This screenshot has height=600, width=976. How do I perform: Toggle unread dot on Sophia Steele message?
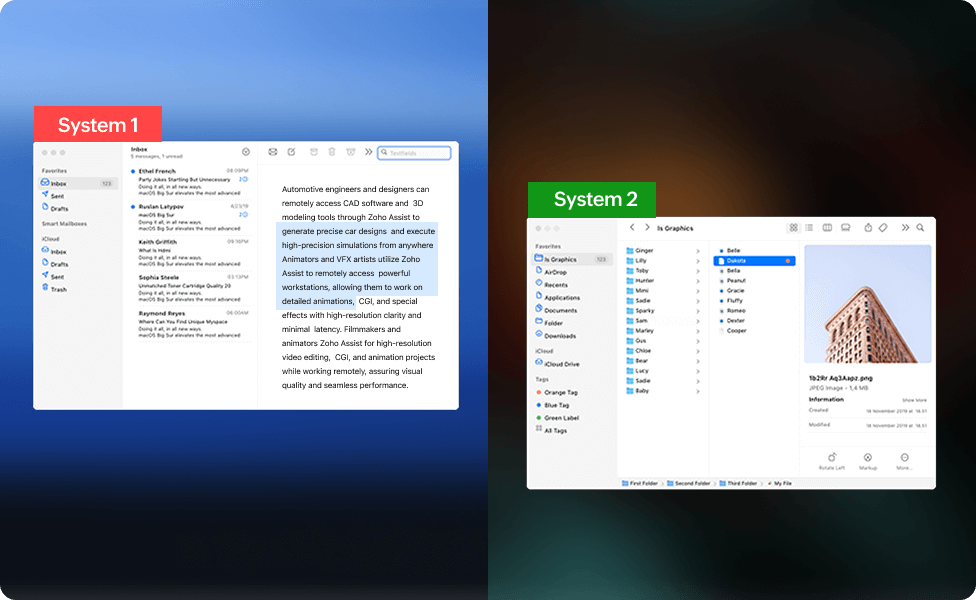click(131, 277)
